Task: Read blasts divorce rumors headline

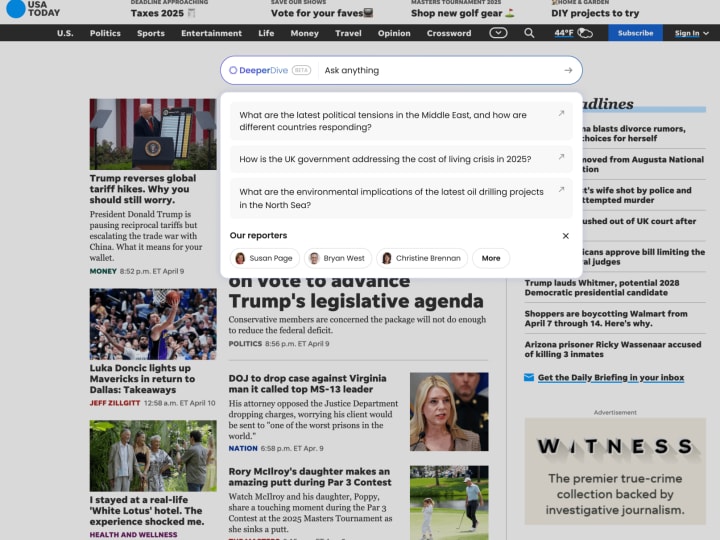Action: point(634,133)
